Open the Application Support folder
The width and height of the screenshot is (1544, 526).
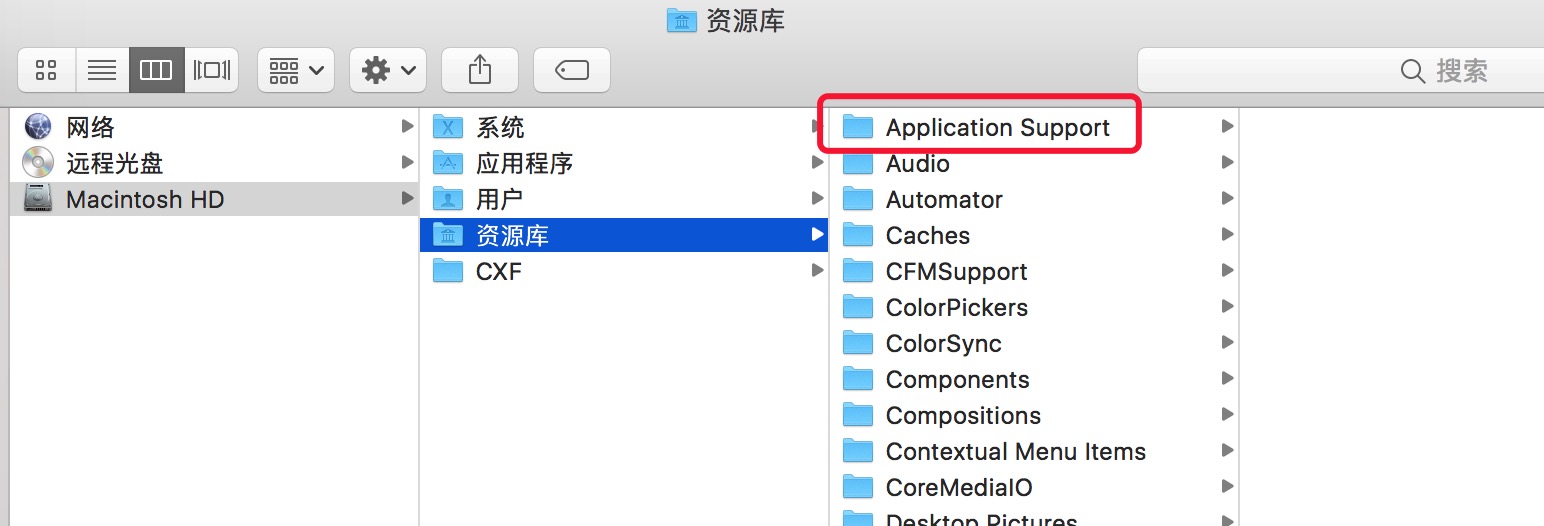point(997,127)
